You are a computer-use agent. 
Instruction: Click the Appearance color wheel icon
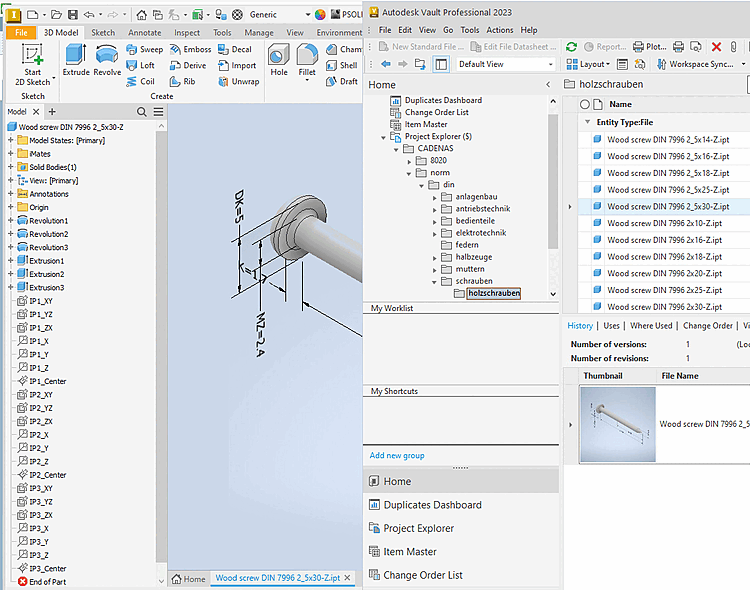320,15
